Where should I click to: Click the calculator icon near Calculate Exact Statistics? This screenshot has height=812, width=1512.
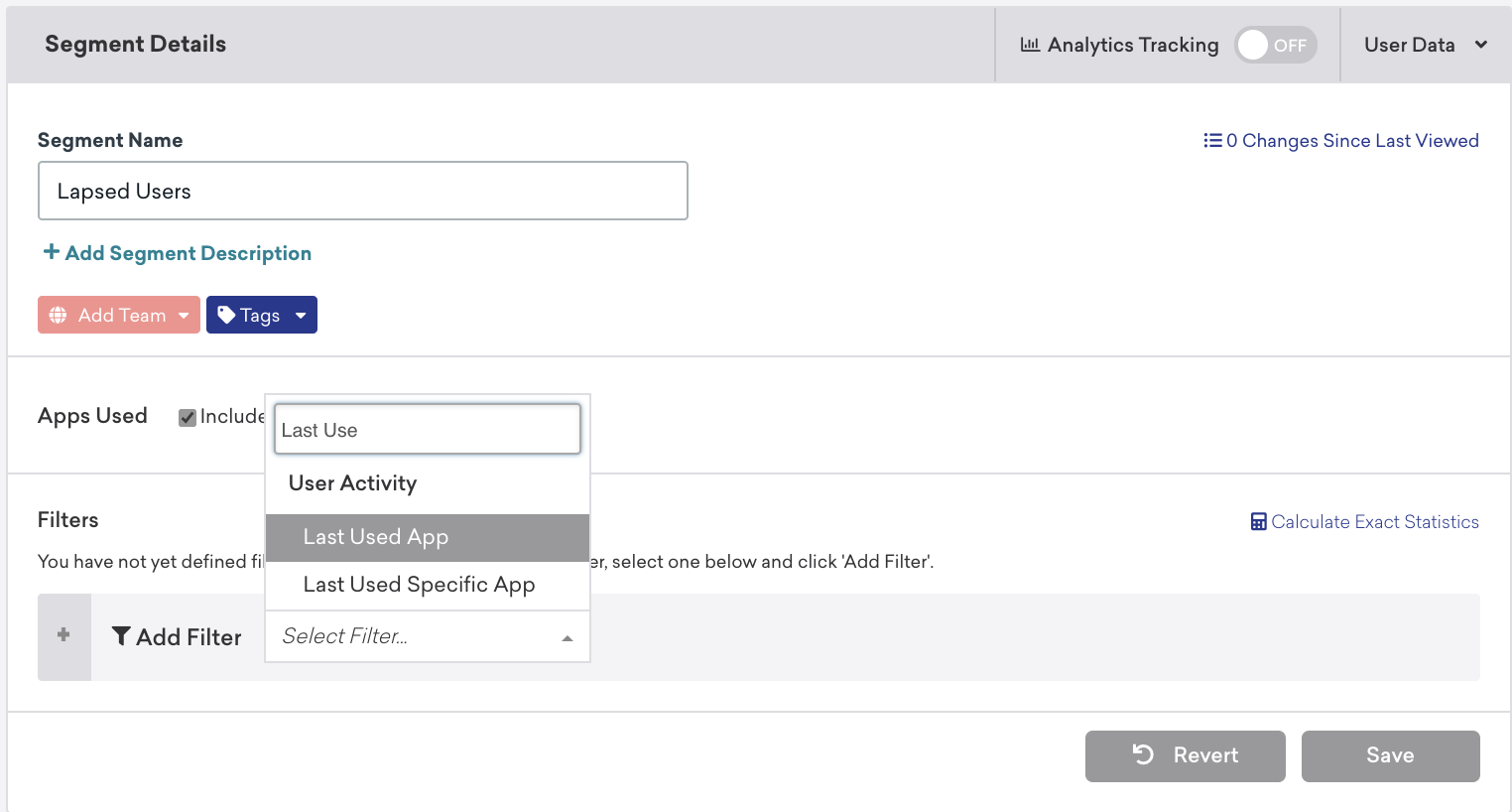1258,522
